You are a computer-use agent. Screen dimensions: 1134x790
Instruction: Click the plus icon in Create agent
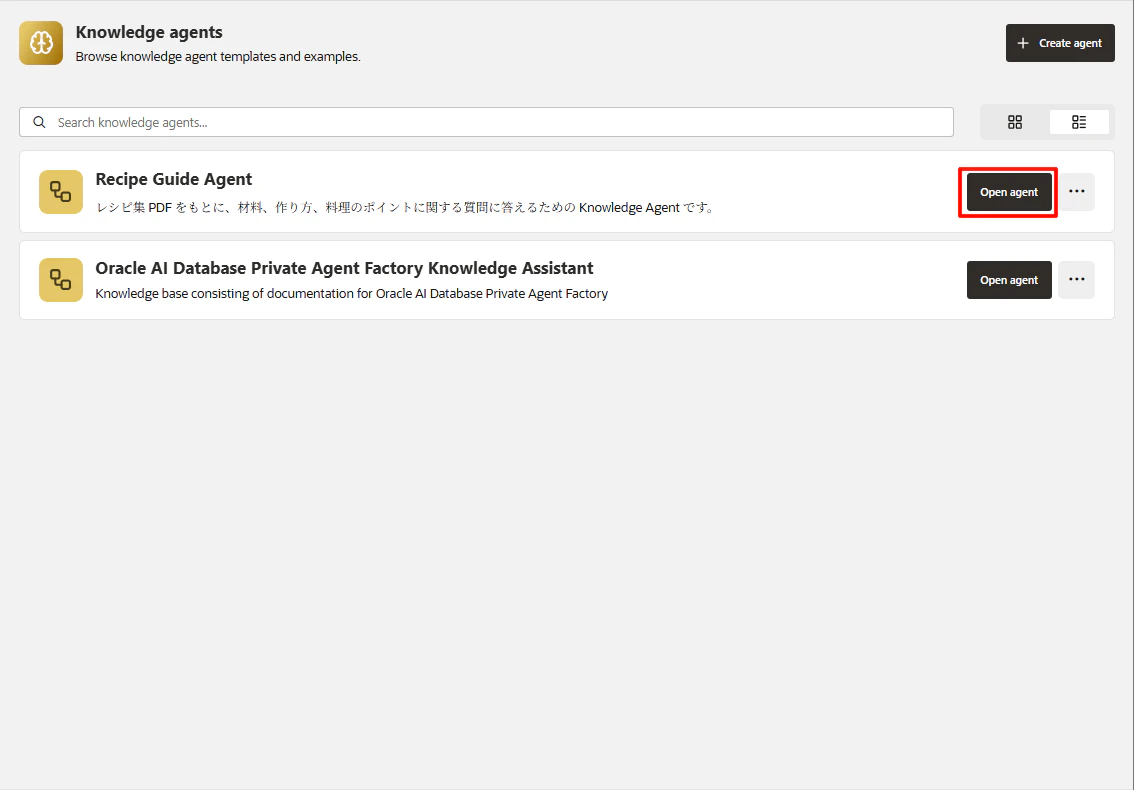[1023, 43]
